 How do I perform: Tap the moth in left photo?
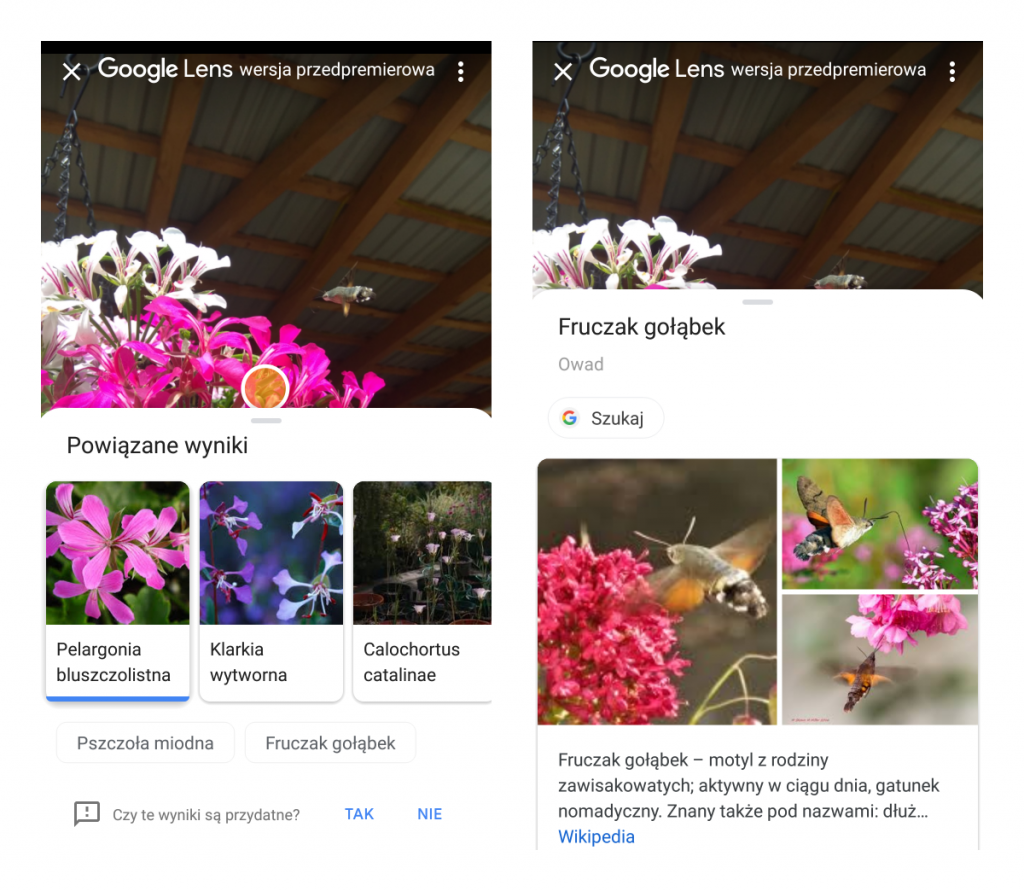click(349, 293)
